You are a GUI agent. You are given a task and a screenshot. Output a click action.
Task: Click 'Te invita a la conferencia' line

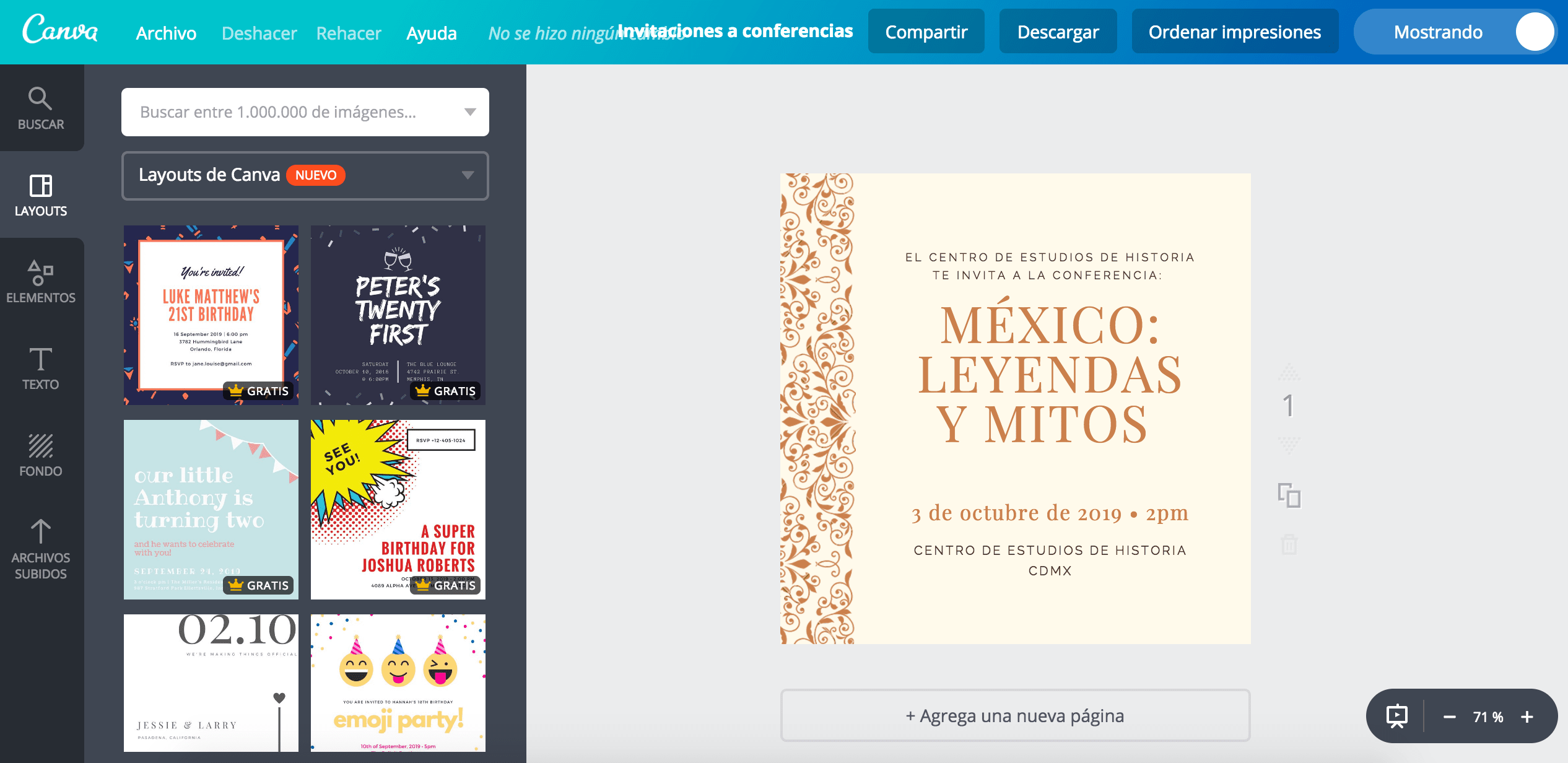pos(1048,275)
